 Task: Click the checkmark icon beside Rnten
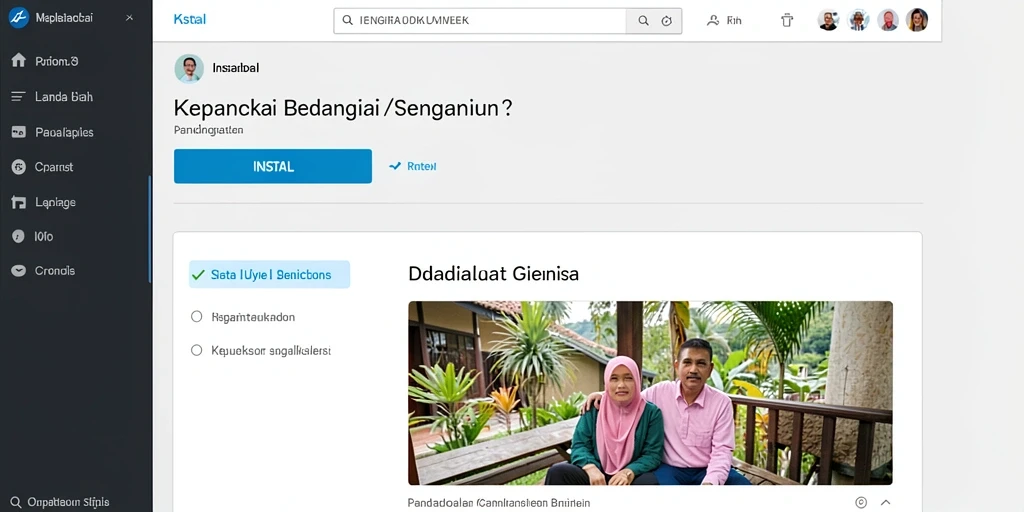pos(394,167)
